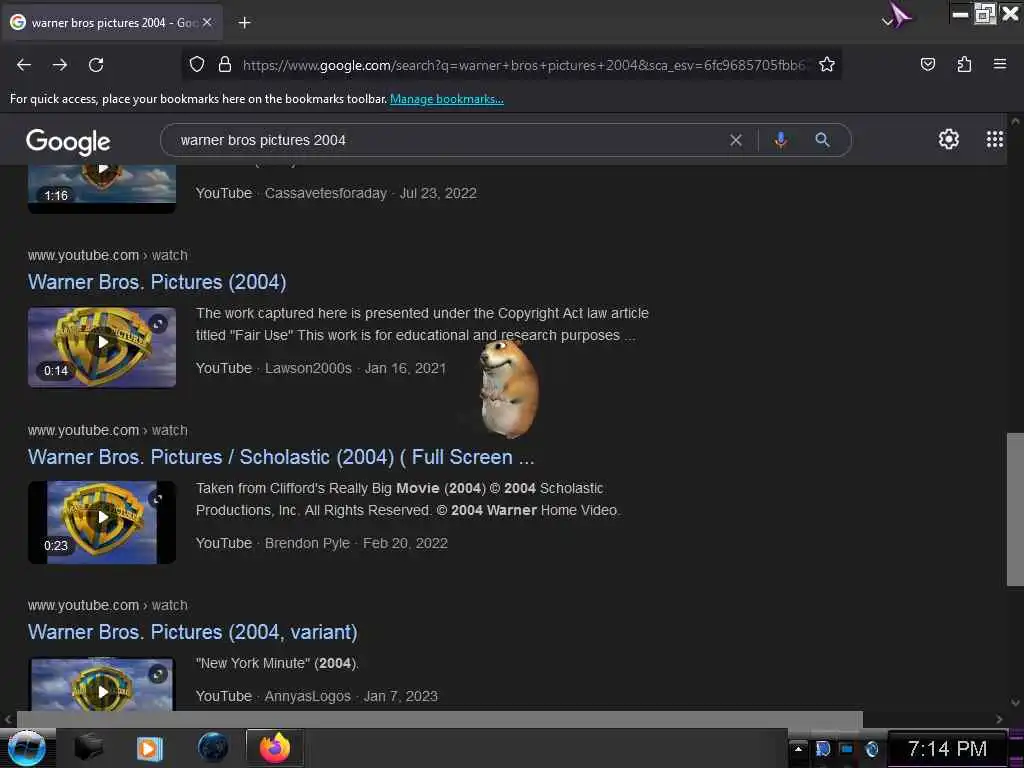This screenshot has height=768, width=1024.
Task: Click YouTube · AnnyasLogos · Jan 7, 2023 text
Action: [316, 696]
